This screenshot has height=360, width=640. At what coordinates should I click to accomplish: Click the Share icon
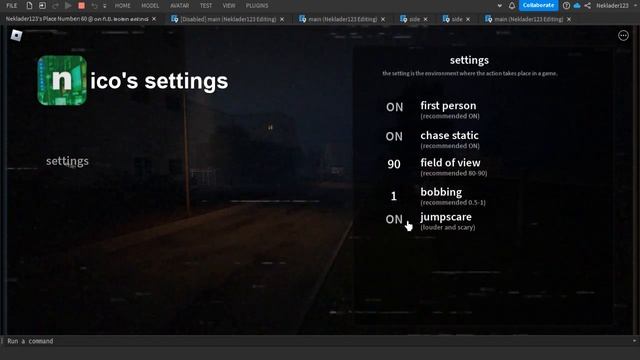(x=587, y=6)
